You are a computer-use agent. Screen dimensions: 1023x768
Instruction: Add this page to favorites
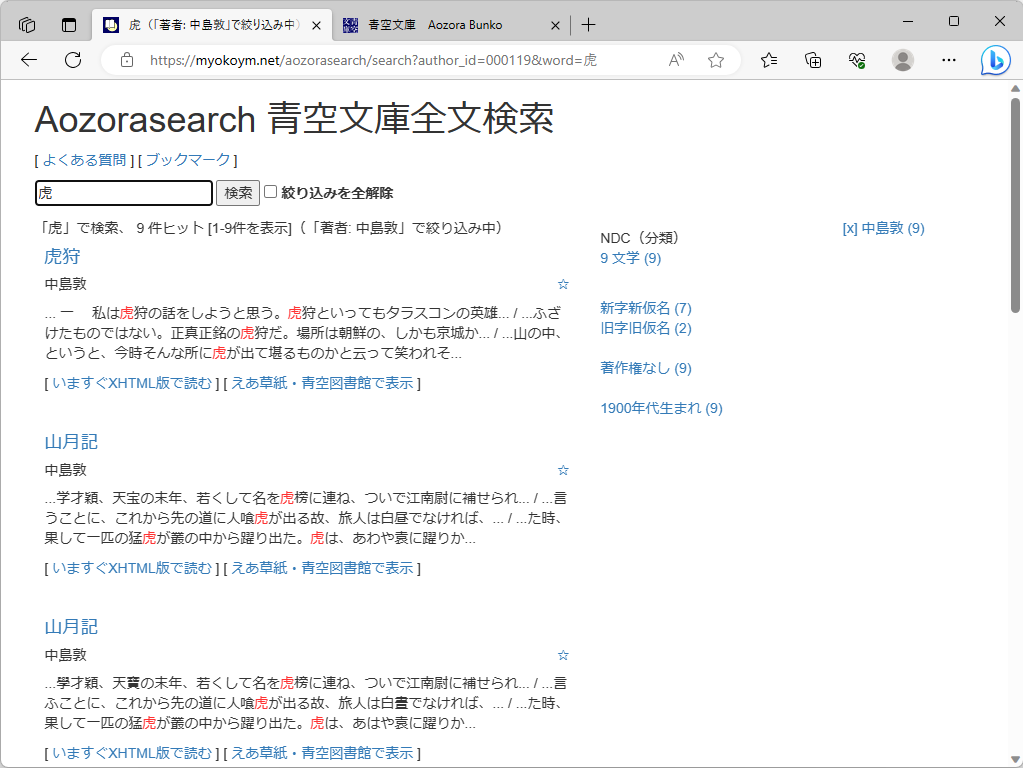[x=715, y=60]
